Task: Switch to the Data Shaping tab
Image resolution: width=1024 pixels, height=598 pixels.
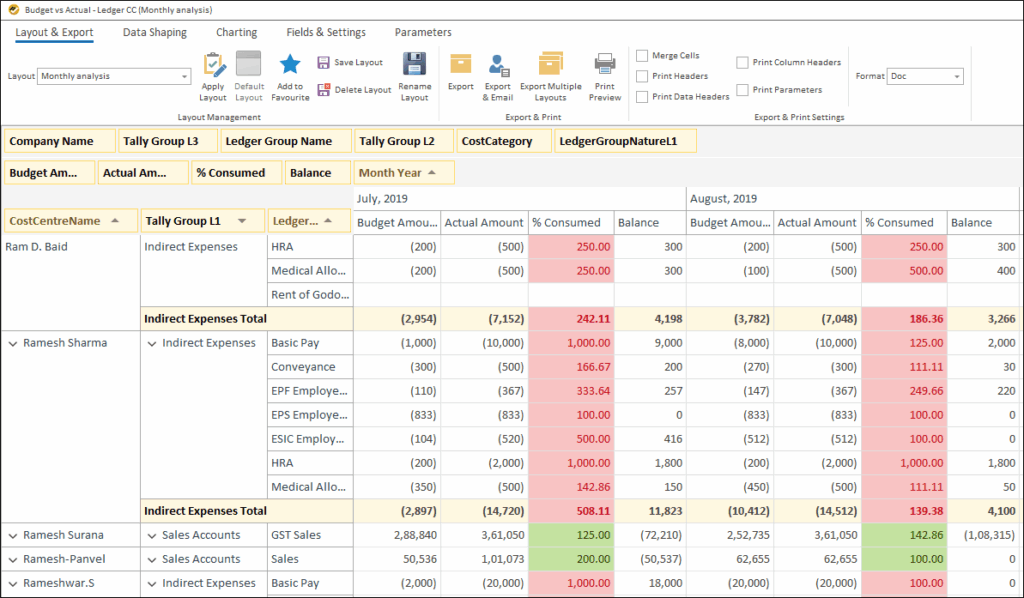Action: [x=154, y=32]
